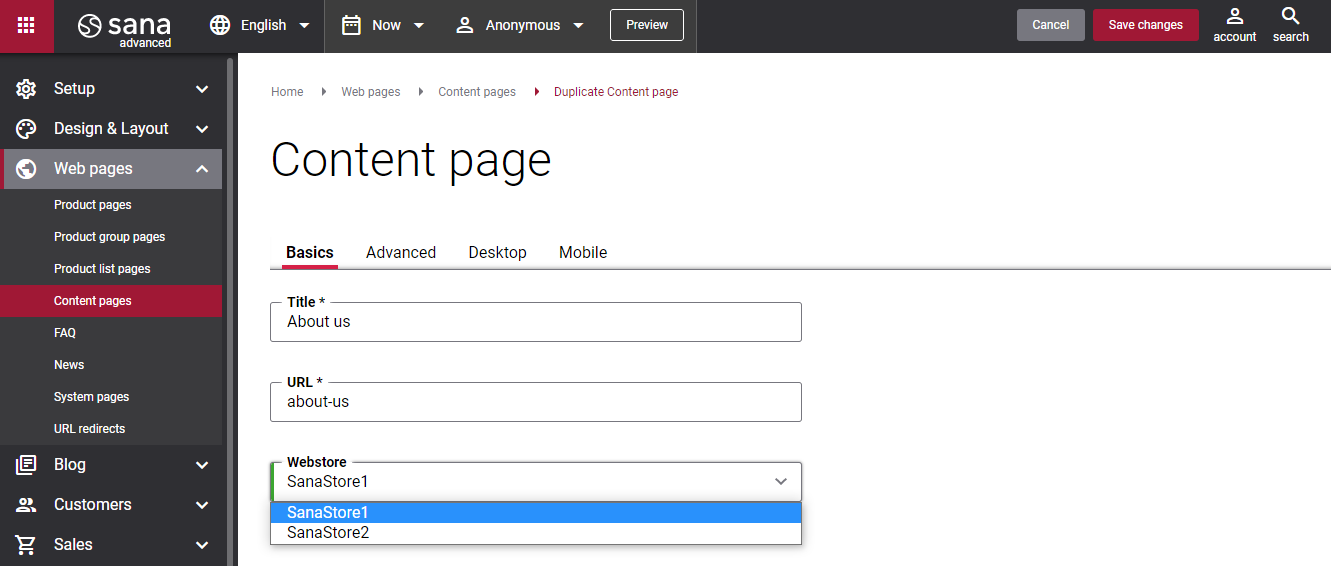This screenshot has width=1331, height=566.
Task: Click the Customers people icon
Action: coord(26,505)
